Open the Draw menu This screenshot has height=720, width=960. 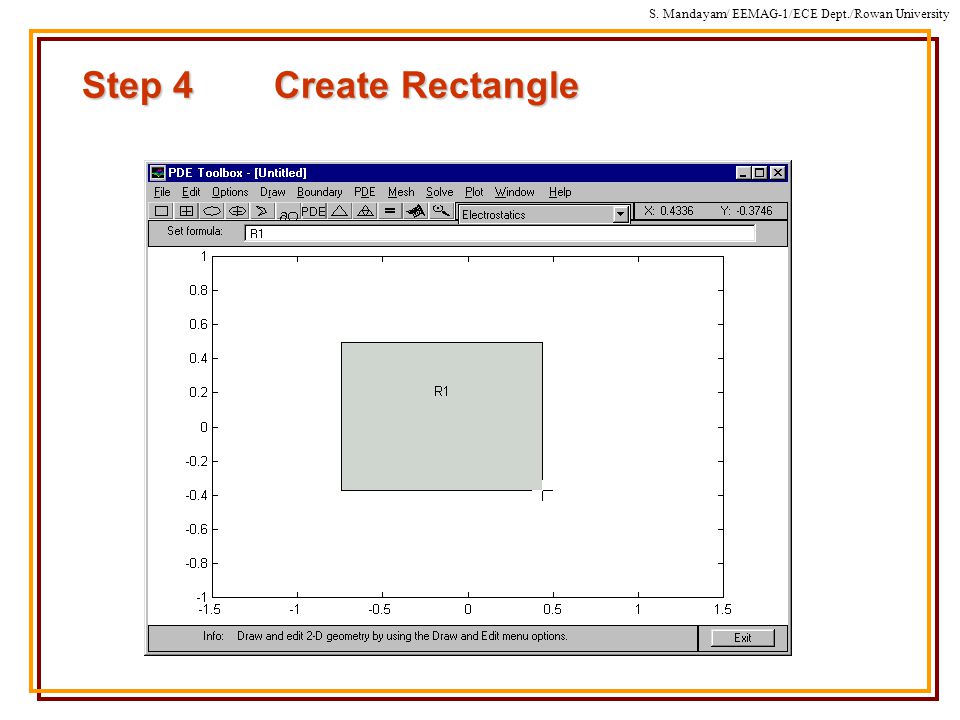(x=272, y=192)
